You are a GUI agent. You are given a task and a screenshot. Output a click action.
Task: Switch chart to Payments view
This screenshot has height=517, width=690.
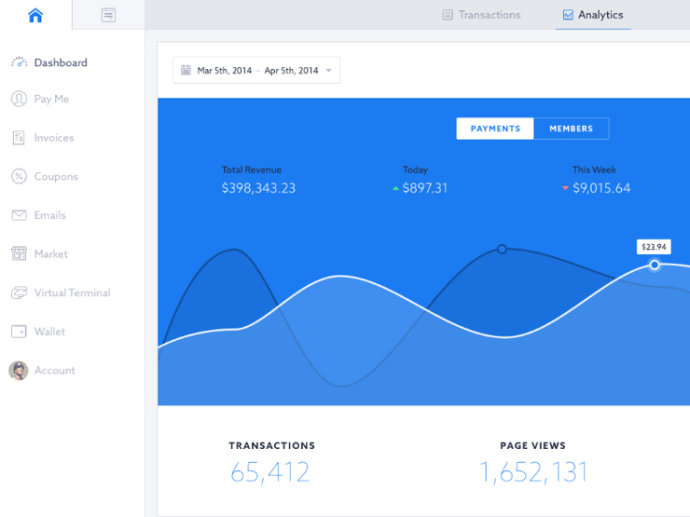point(495,129)
